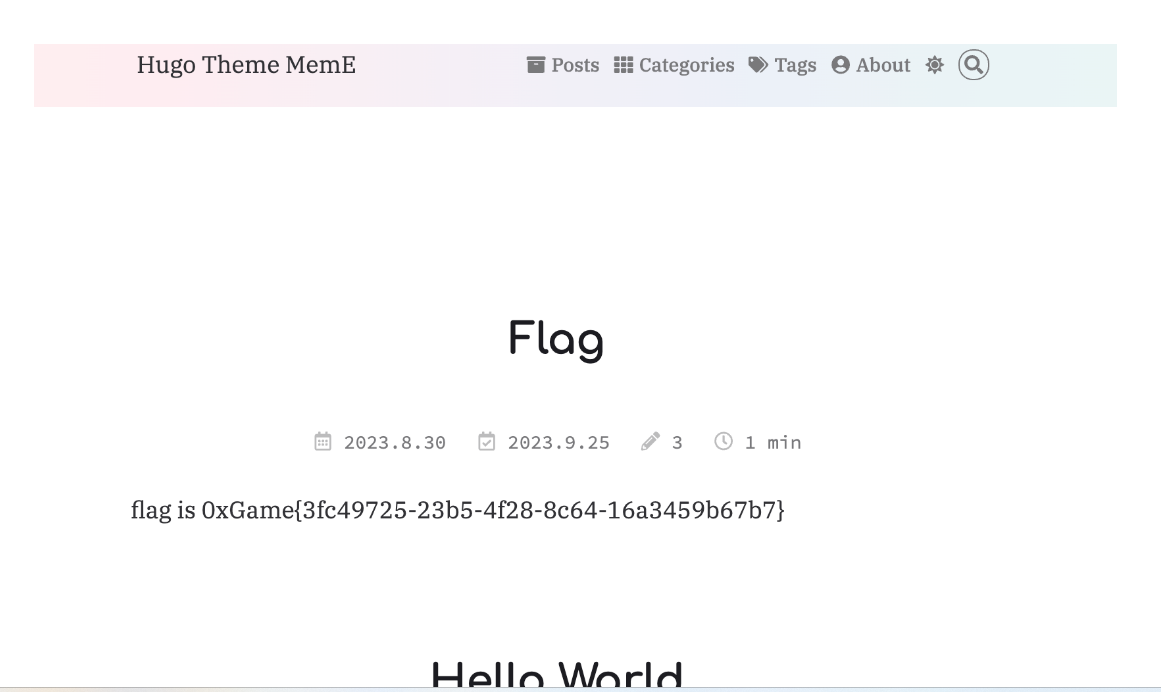The width and height of the screenshot is (1161, 692).
Task: Click the About person icon
Action: [838, 64]
